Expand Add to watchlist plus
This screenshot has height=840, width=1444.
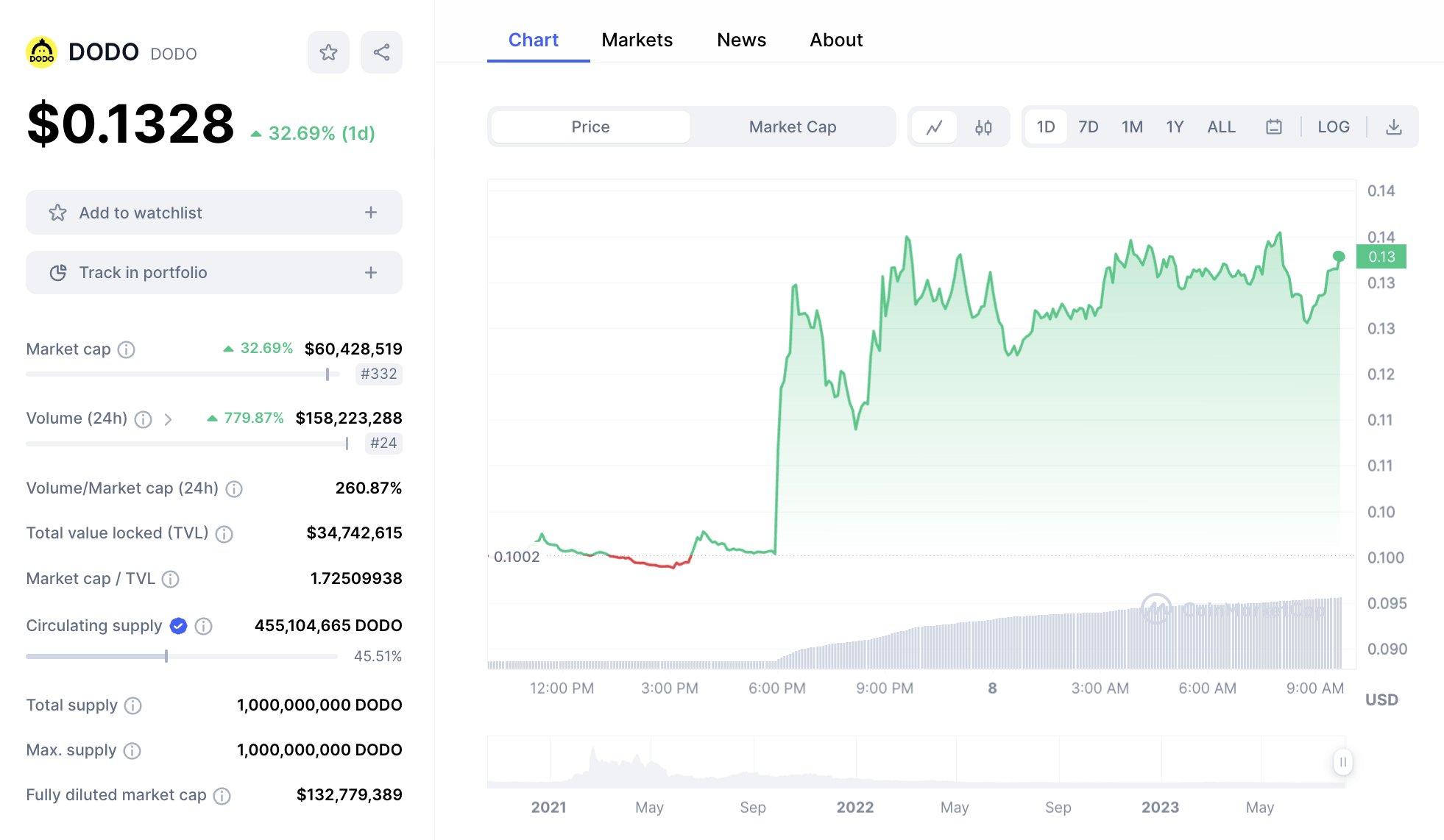pyautogui.click(x=371, y=213)
